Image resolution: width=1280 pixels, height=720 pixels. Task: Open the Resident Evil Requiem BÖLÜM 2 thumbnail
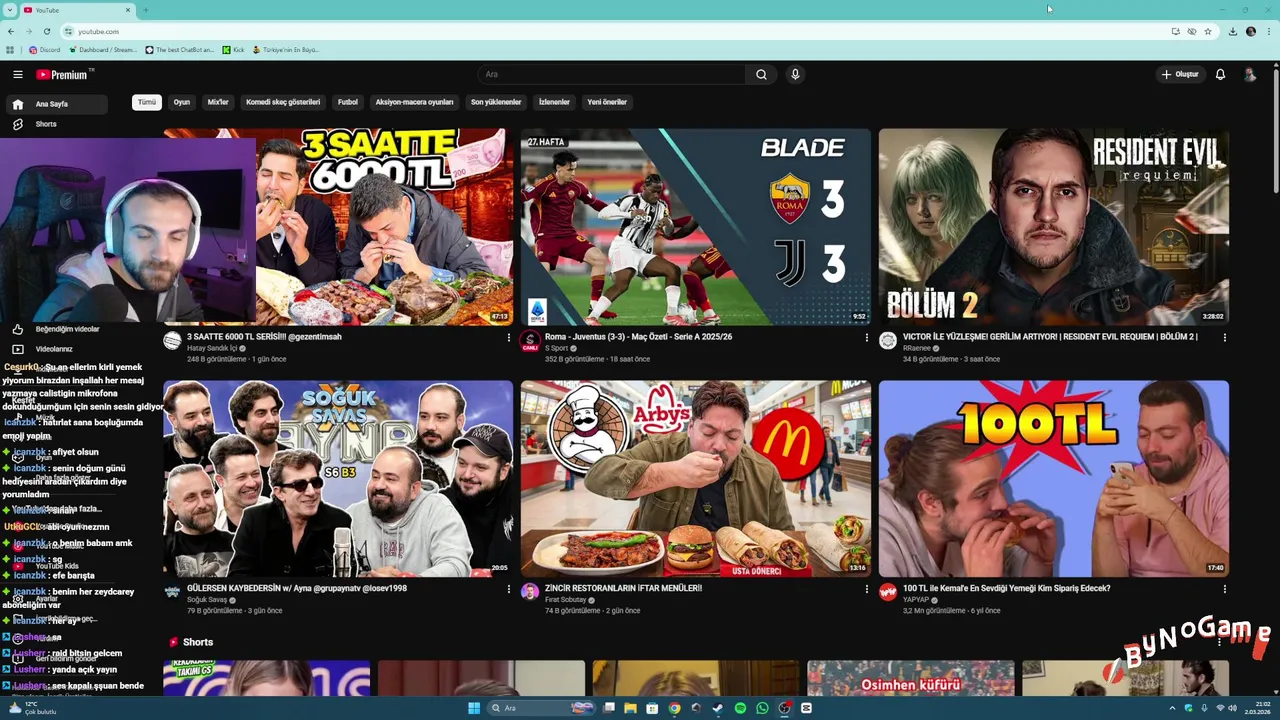coord(1054,227)
